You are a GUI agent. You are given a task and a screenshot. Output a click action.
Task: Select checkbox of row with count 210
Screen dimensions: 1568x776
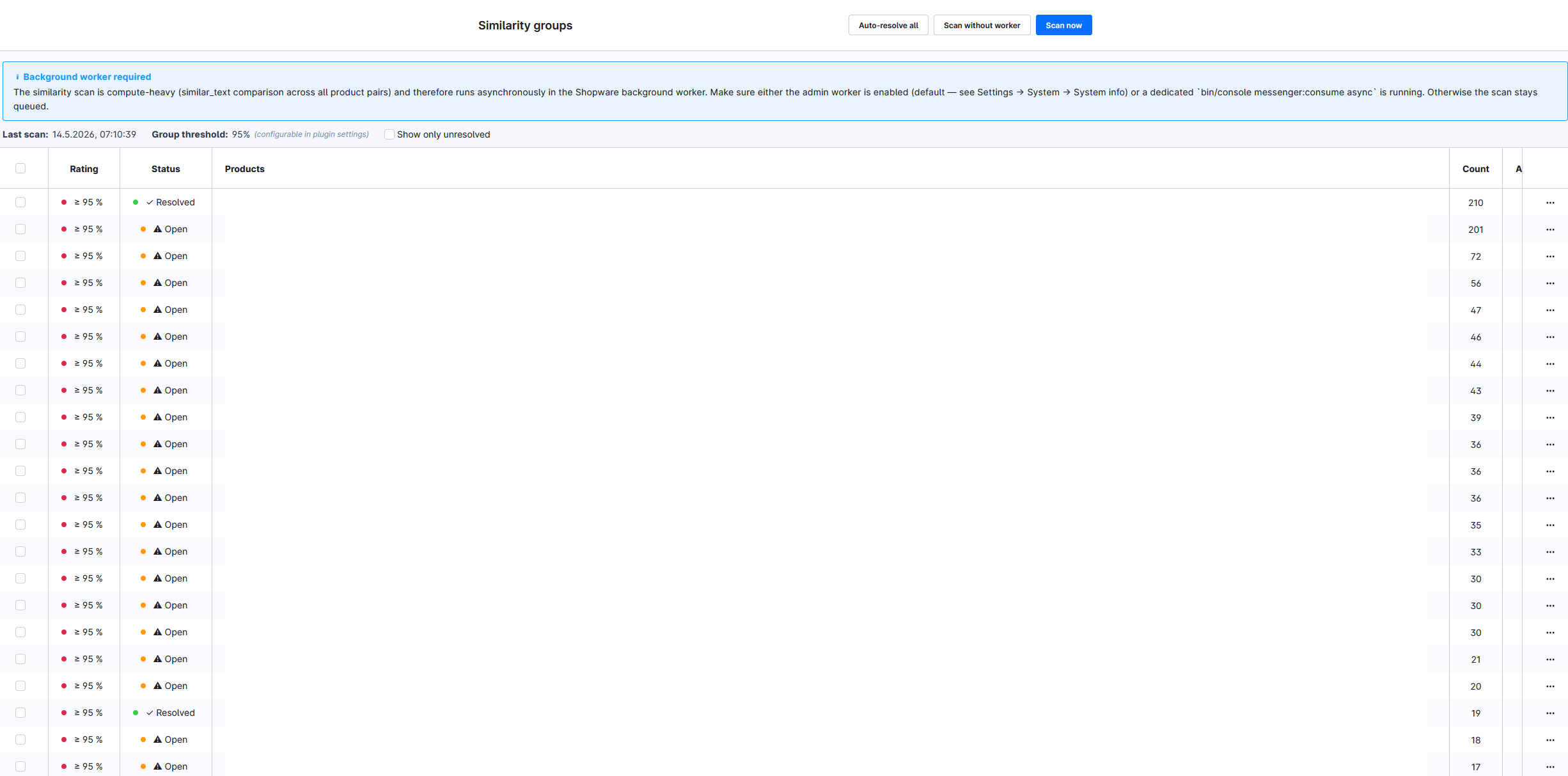point(20,202)
